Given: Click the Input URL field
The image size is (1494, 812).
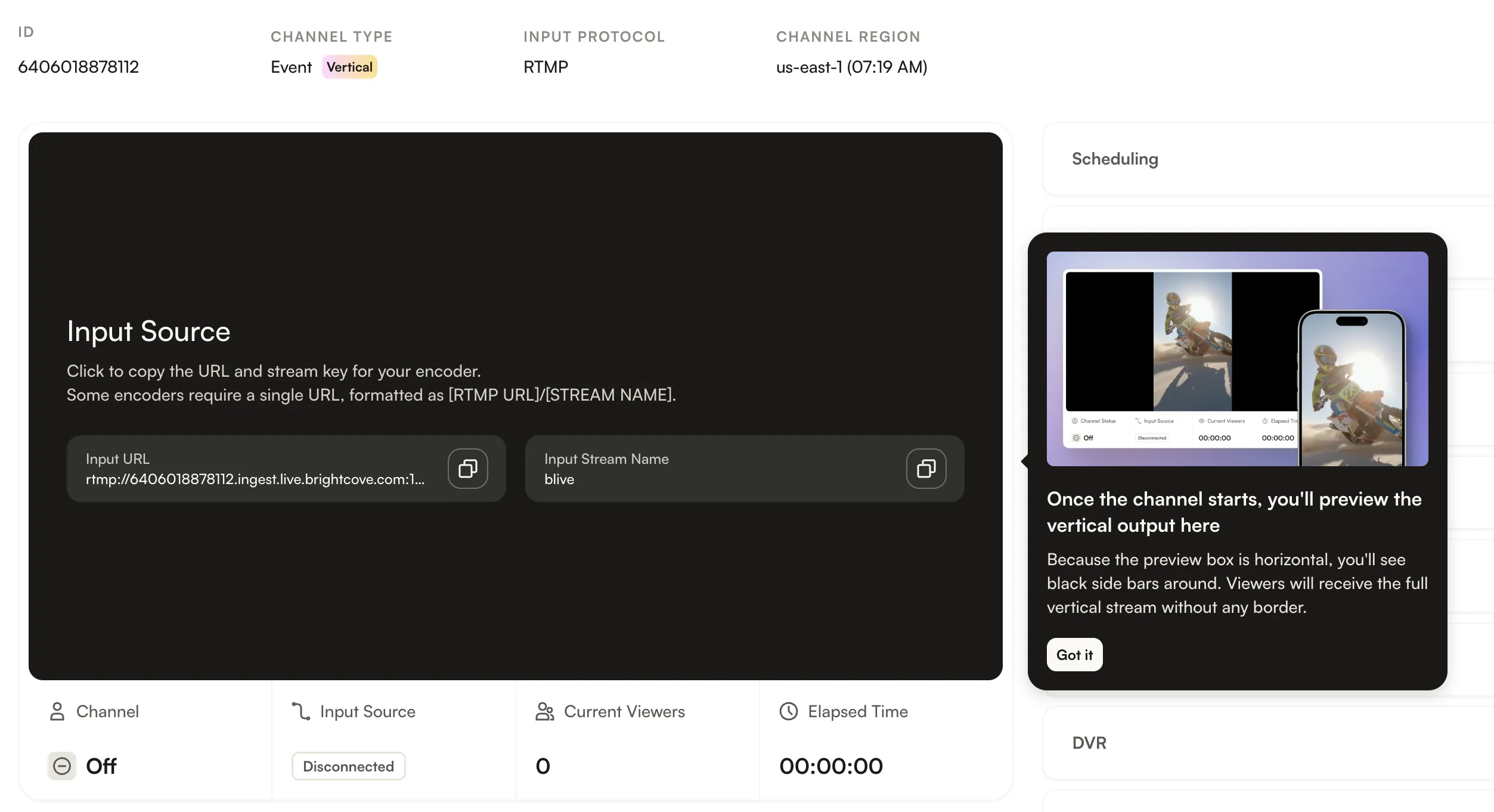Looking at the screenshot, I should pyautogui.click(x=286, y=469).
